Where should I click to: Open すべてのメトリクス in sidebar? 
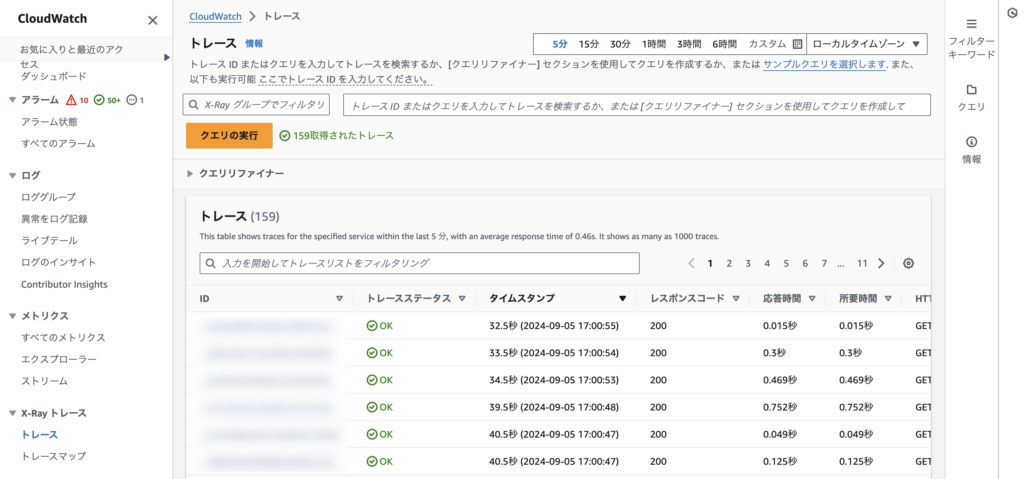coord(63,338)
